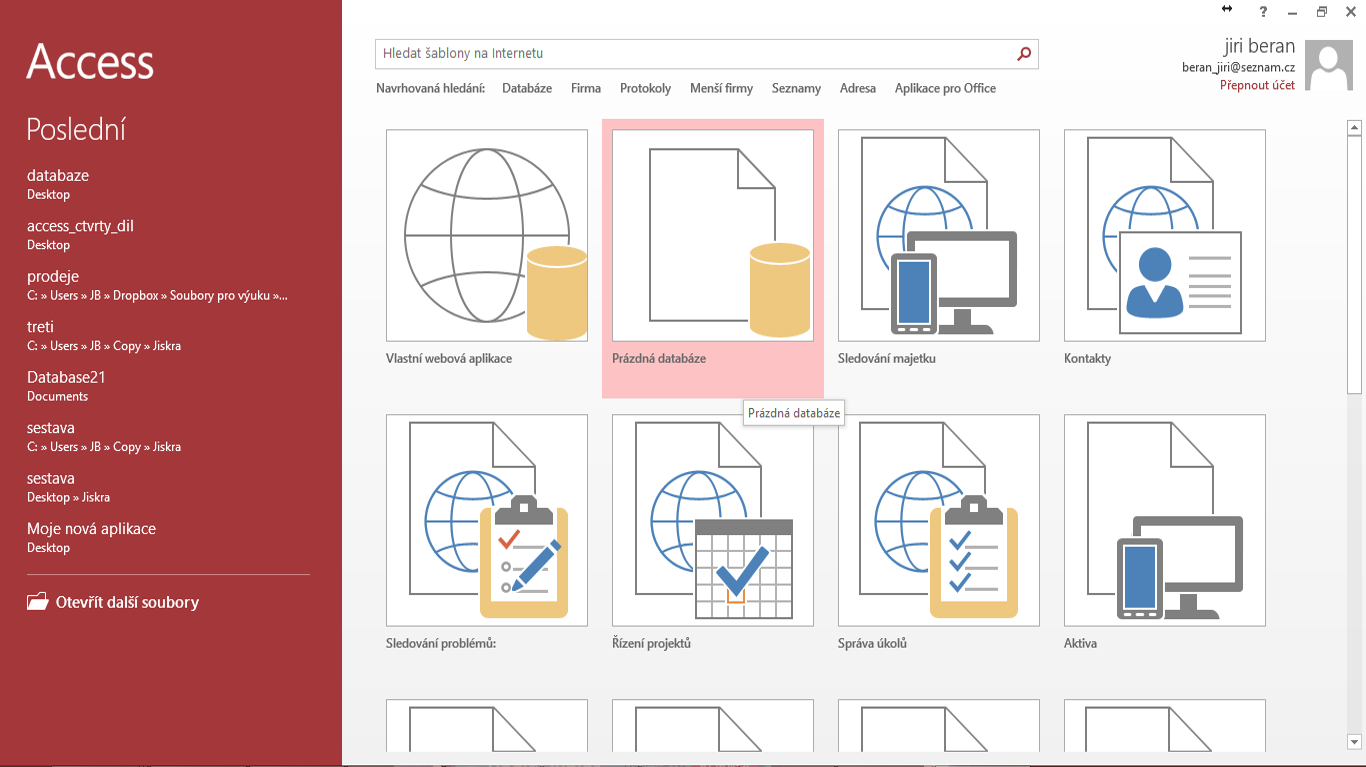Click the vertical scrollbar thumb

(1354, 265)
